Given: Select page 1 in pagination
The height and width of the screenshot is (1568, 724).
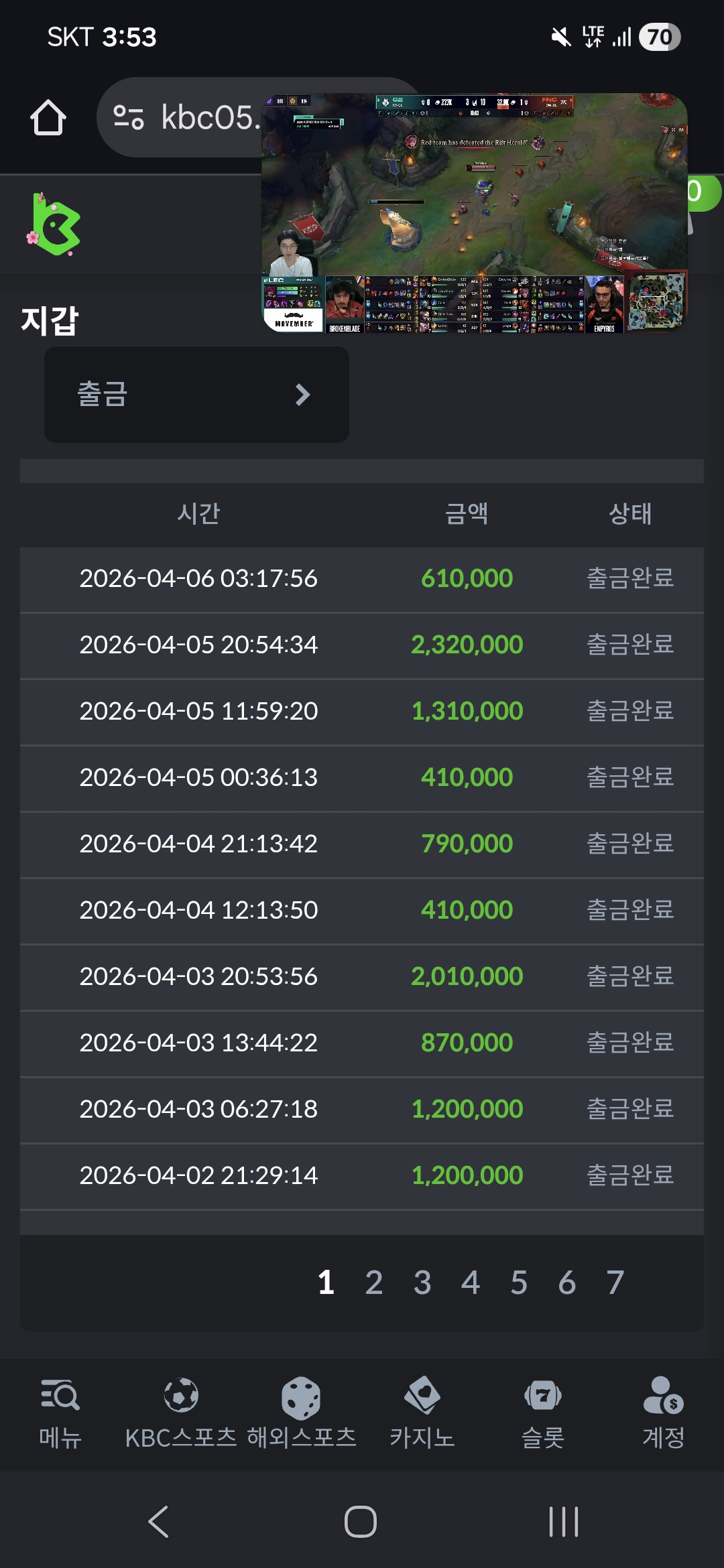Looking at the screenshot, I should tap(326, 1283).
